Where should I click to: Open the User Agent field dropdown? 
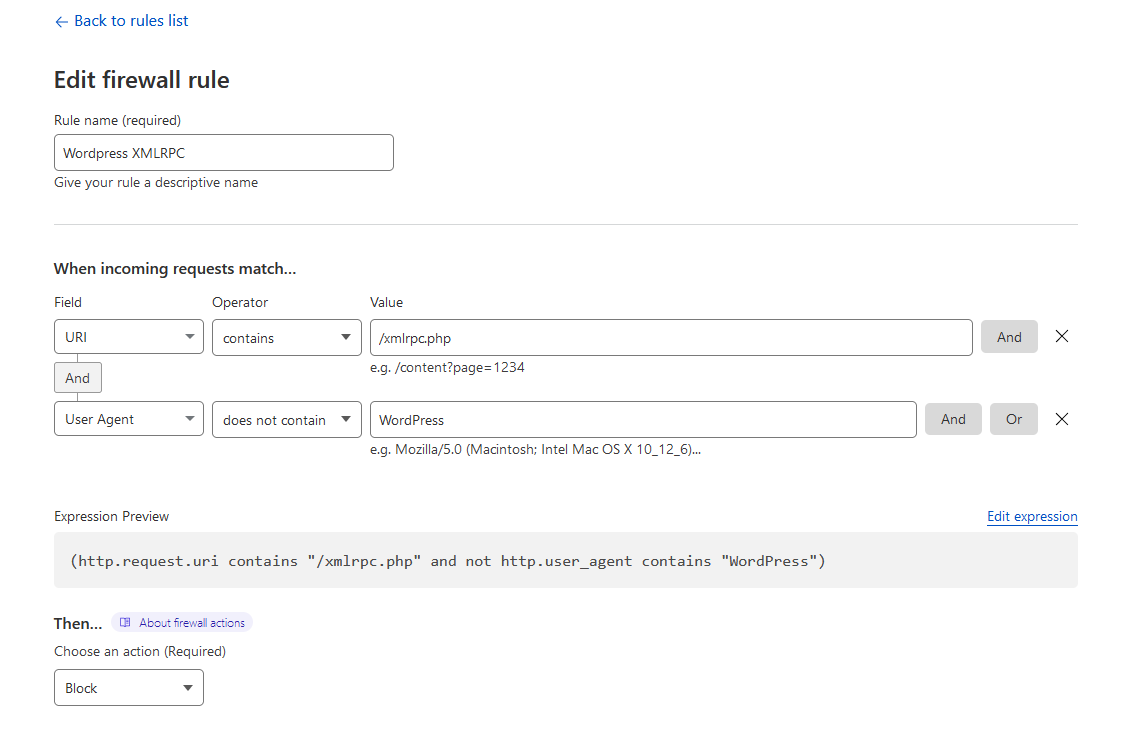tap(129, 419)
